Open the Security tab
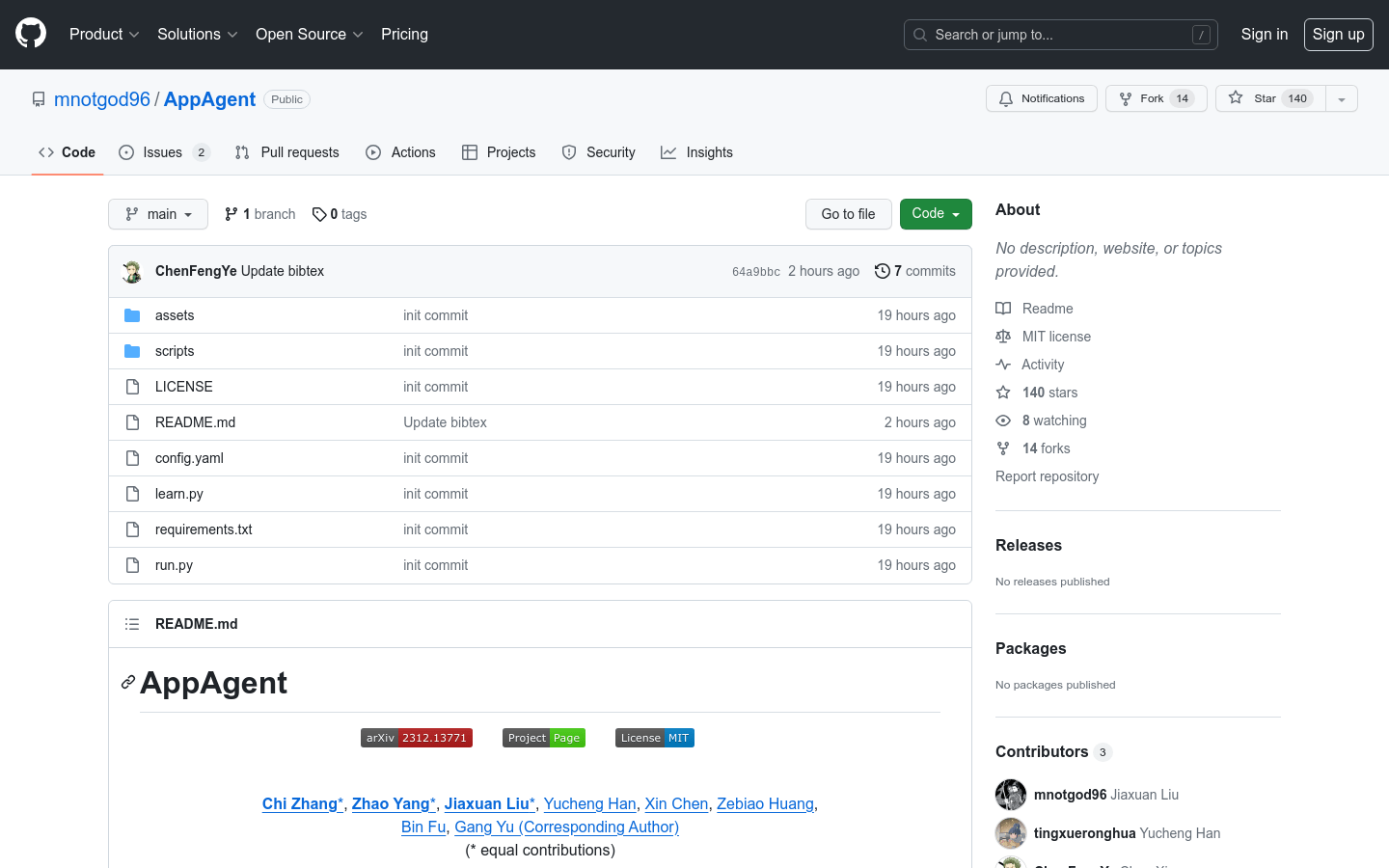 pyautogui.click(x=599, y=152)
